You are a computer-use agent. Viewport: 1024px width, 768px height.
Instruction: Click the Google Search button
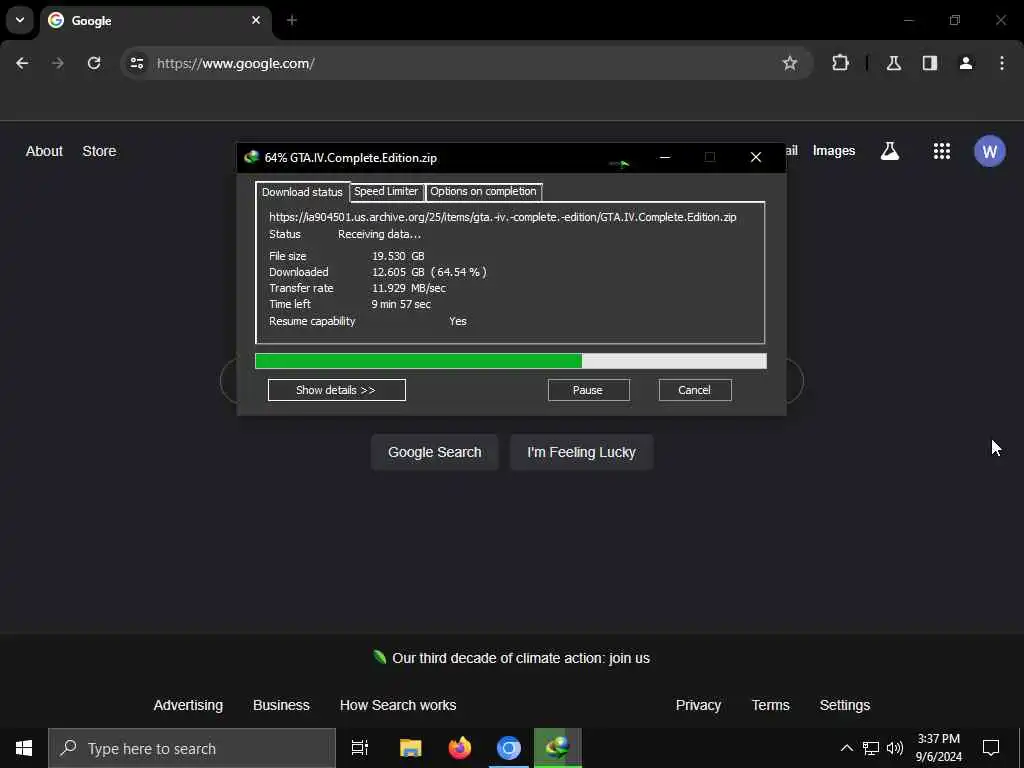pos(434,452)
